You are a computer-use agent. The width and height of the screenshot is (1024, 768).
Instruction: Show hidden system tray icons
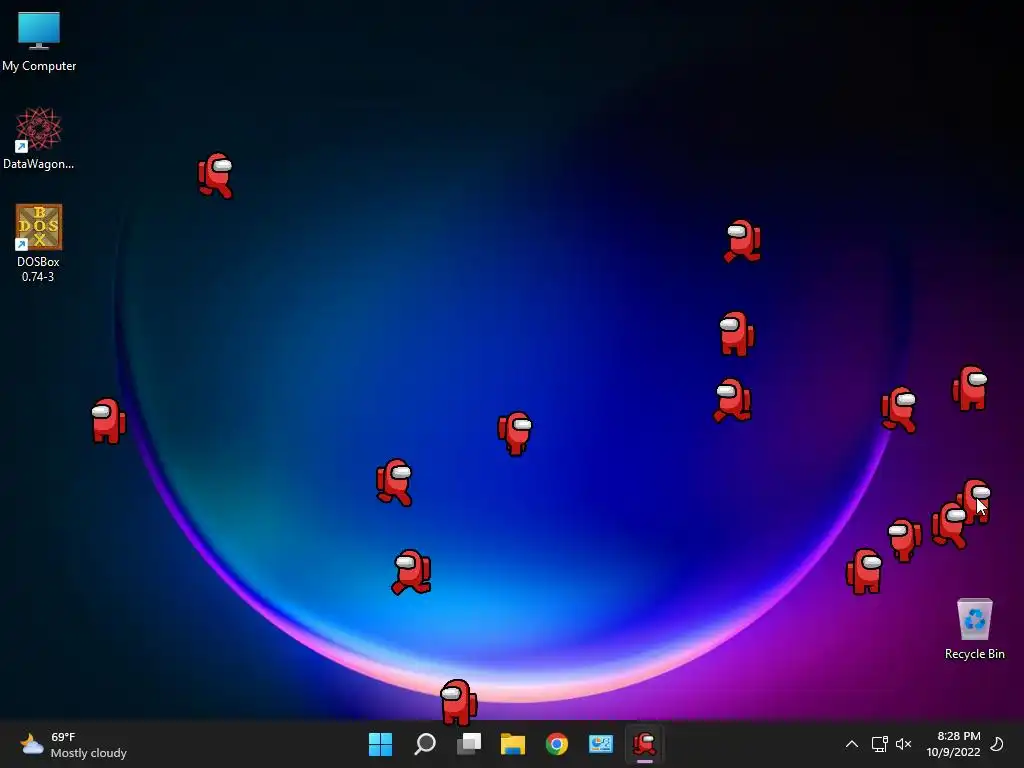tap(852, 744)
